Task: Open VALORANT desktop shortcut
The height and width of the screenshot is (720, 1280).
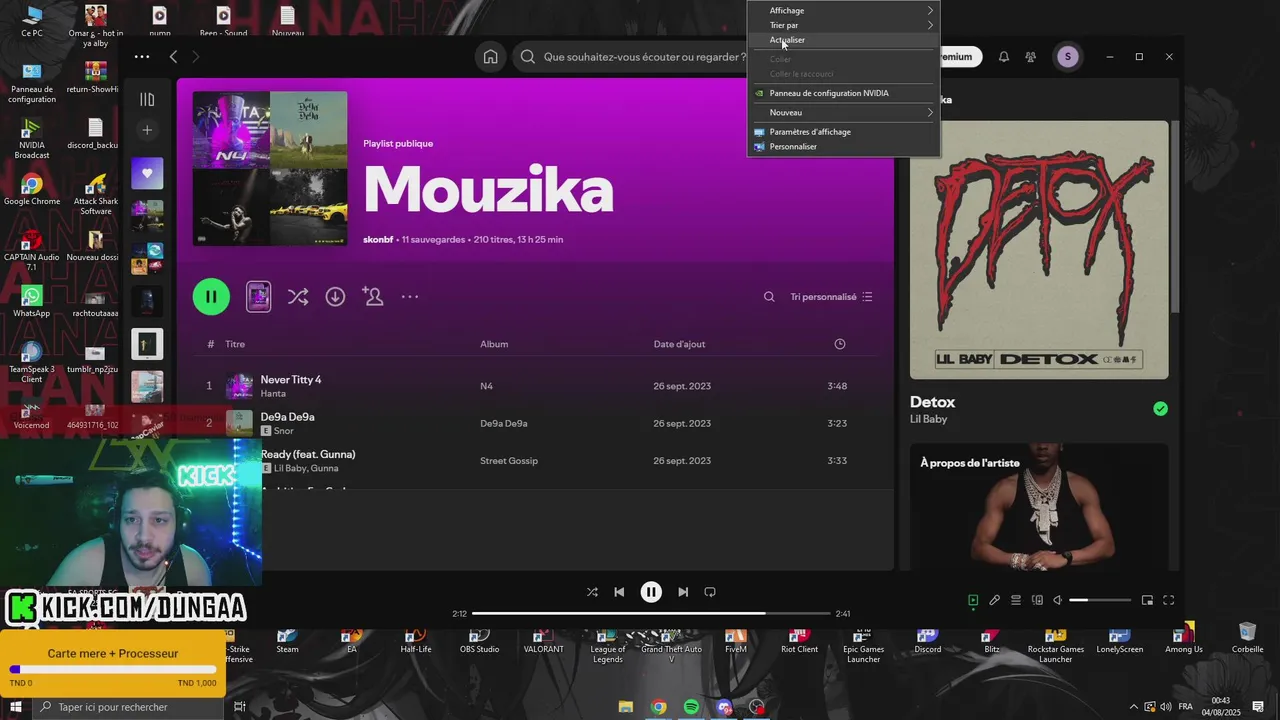Action: (x=543, y=641)
